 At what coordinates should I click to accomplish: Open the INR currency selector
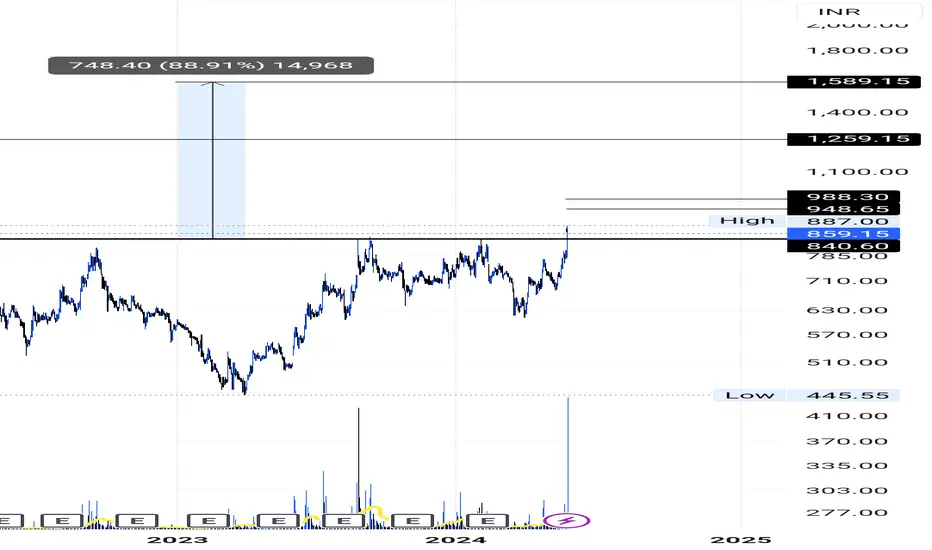(859, 11)
